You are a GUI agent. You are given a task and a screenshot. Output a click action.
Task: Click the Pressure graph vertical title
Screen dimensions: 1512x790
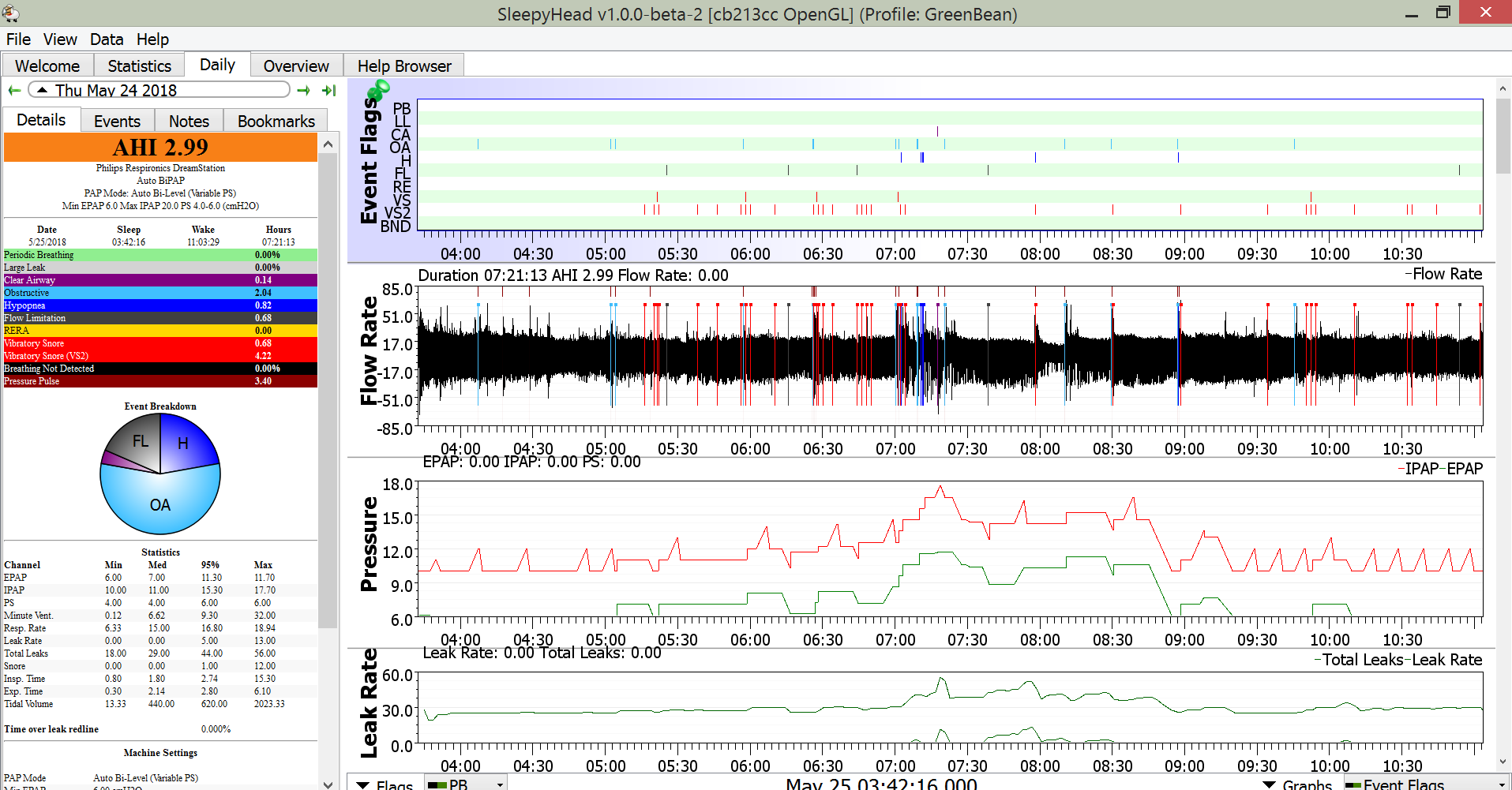click(x=369, y=545)
